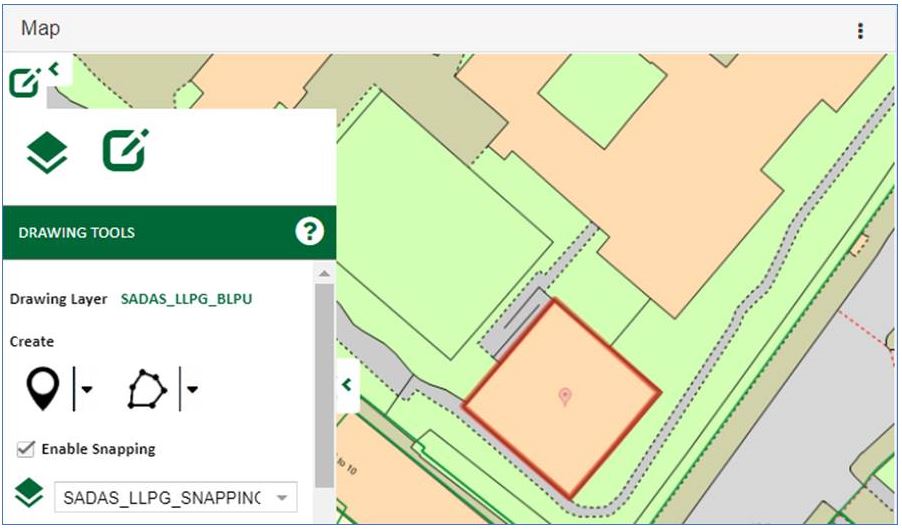Click the panel scrollbar up arrow
This screenshot has width=902, height=529.
pos(324,273)
